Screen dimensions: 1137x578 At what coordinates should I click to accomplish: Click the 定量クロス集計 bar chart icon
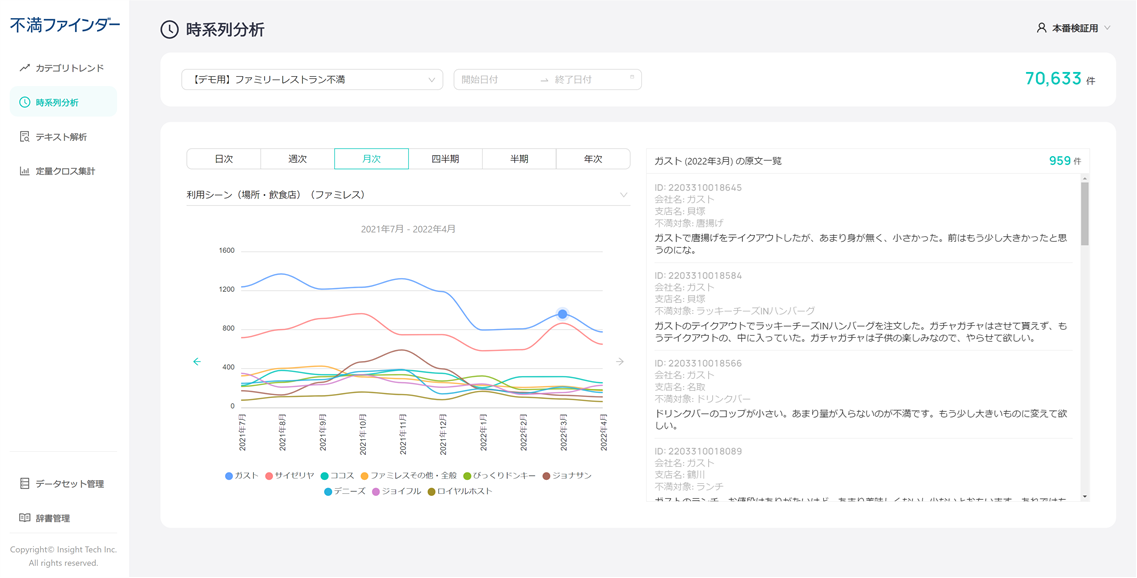(x=25, y=171)
